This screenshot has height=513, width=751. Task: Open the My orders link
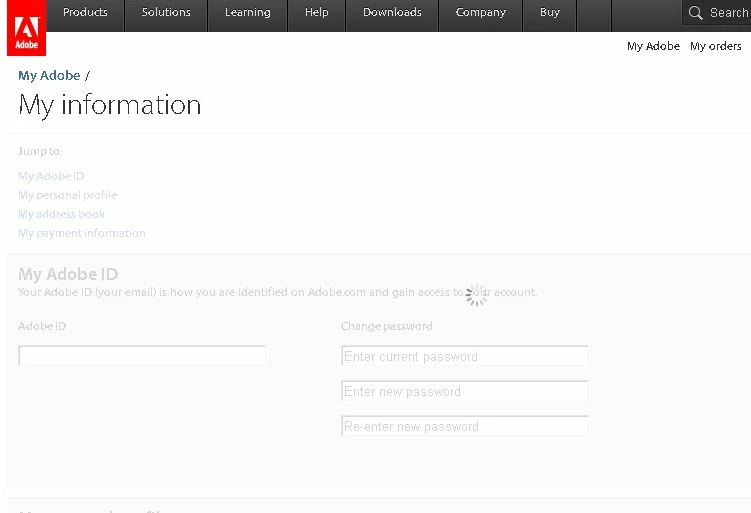(716, 46)
